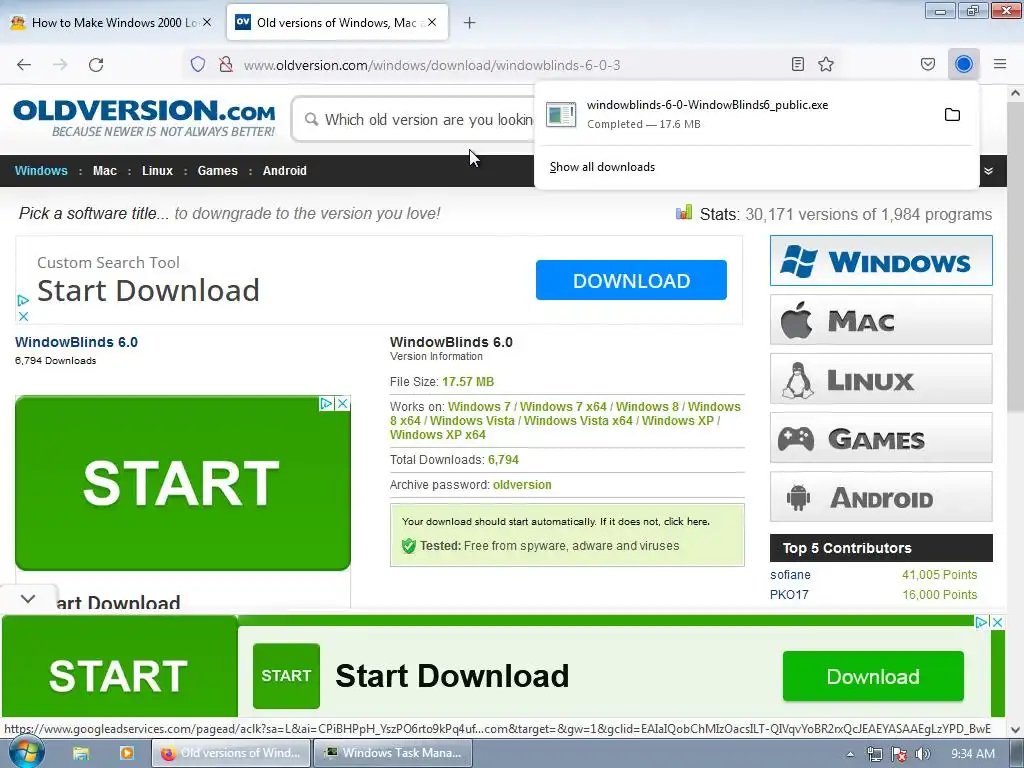The image size is (1024, 768).
Task: Select the Mac nav menu item
Action: [104, 171]
